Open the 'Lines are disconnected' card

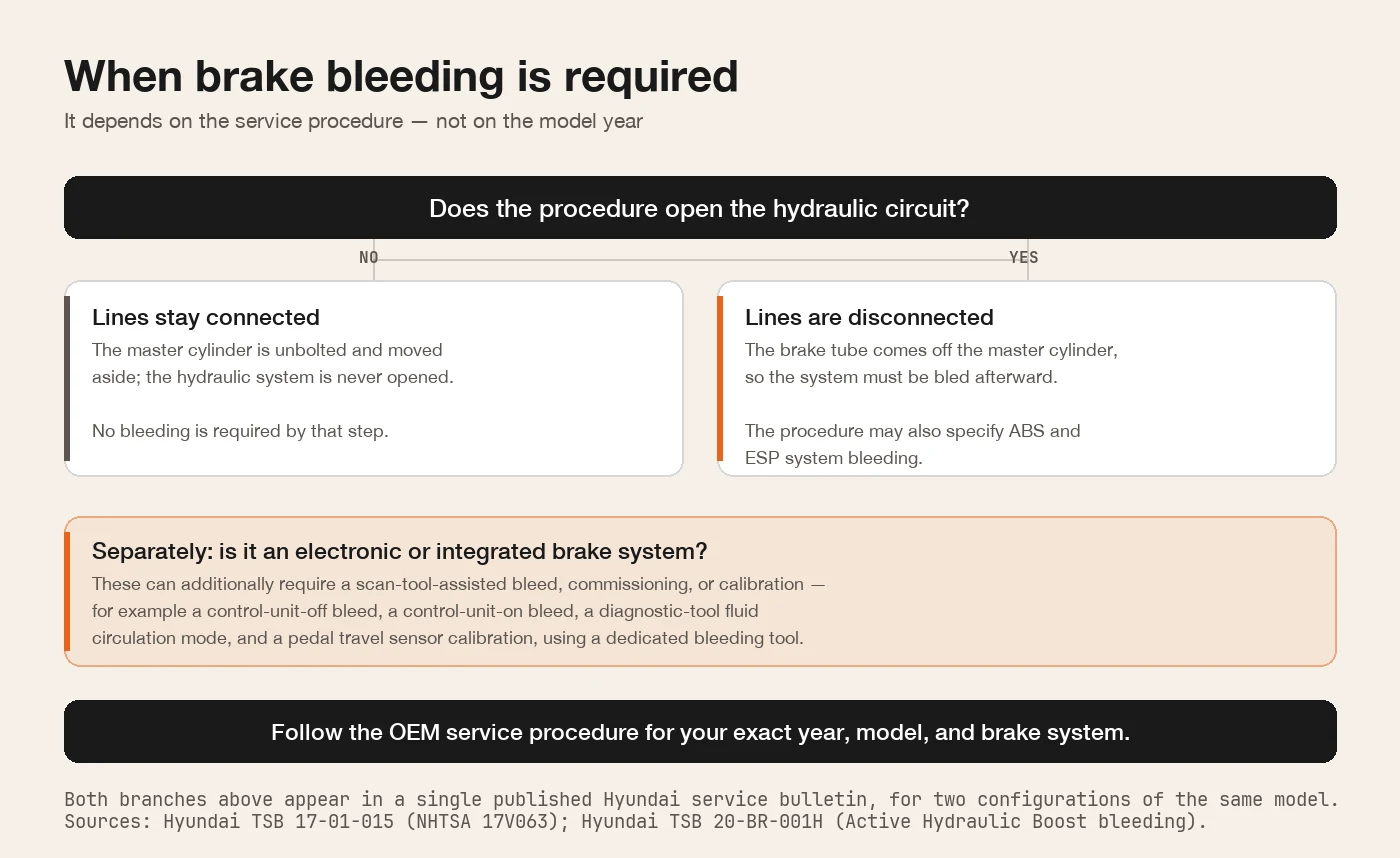click(1027, 378)
